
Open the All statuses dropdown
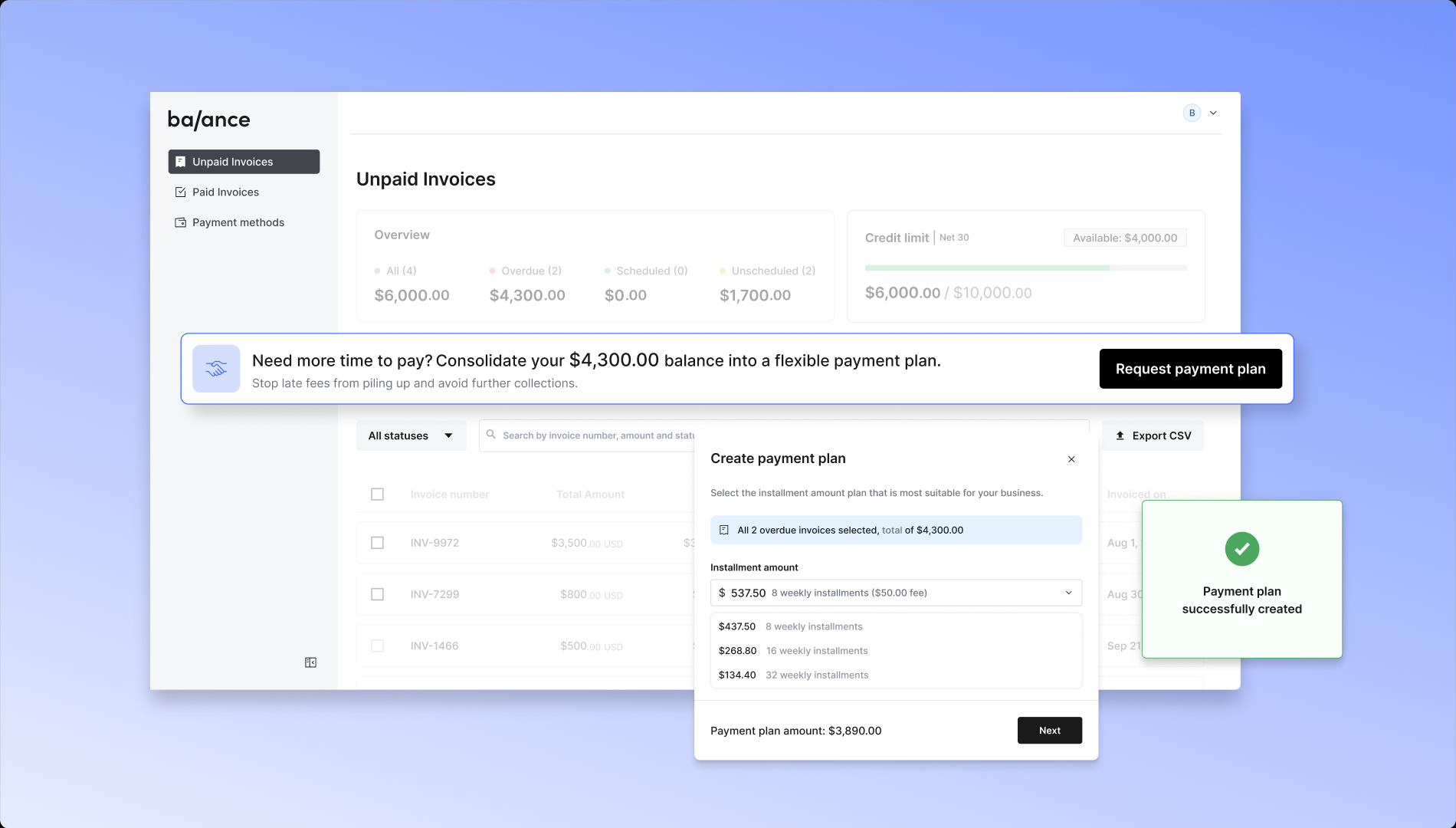(411, 435)
